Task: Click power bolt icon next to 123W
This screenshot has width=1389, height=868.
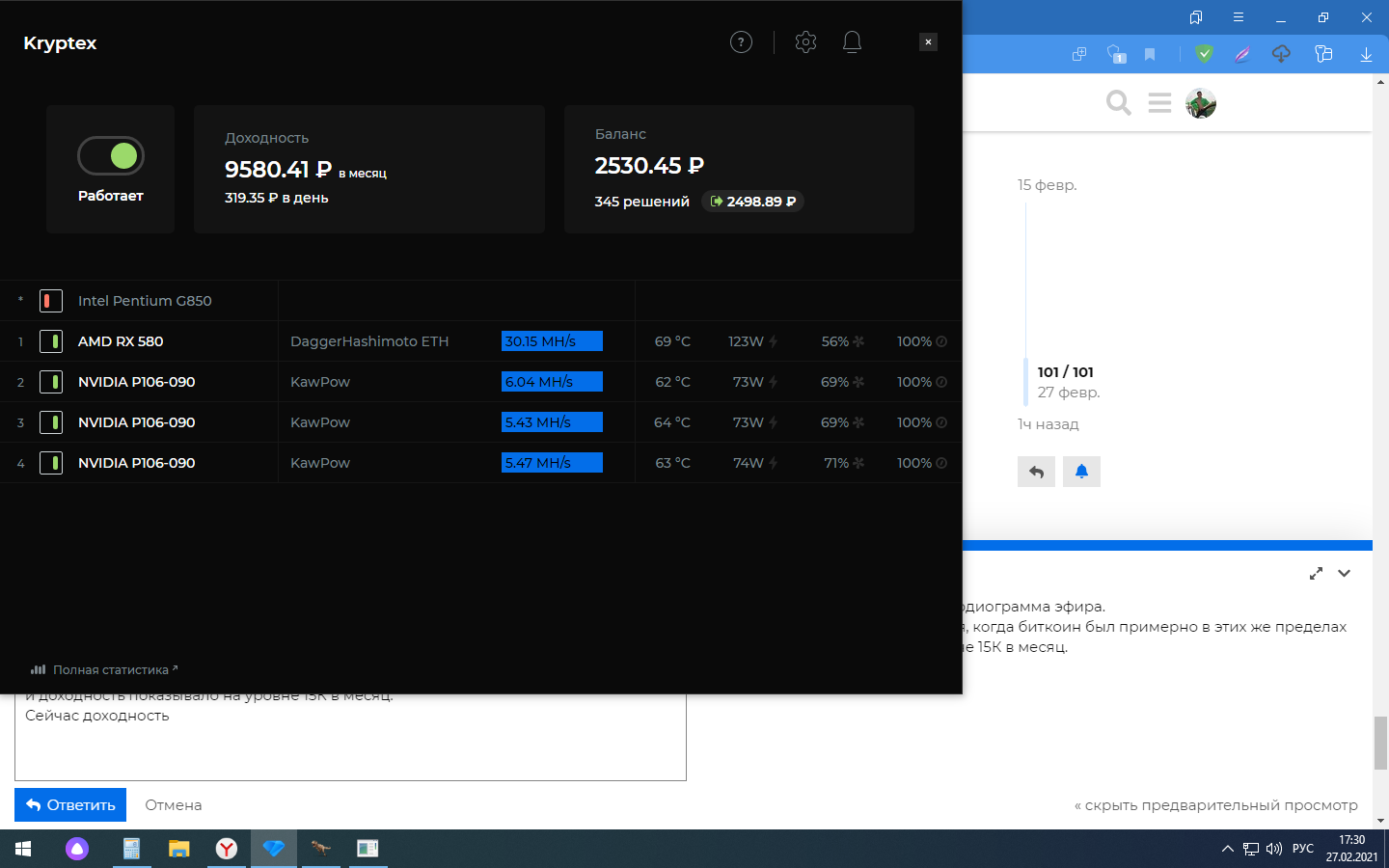Action: pyautogui.click(x=774, y=341)
